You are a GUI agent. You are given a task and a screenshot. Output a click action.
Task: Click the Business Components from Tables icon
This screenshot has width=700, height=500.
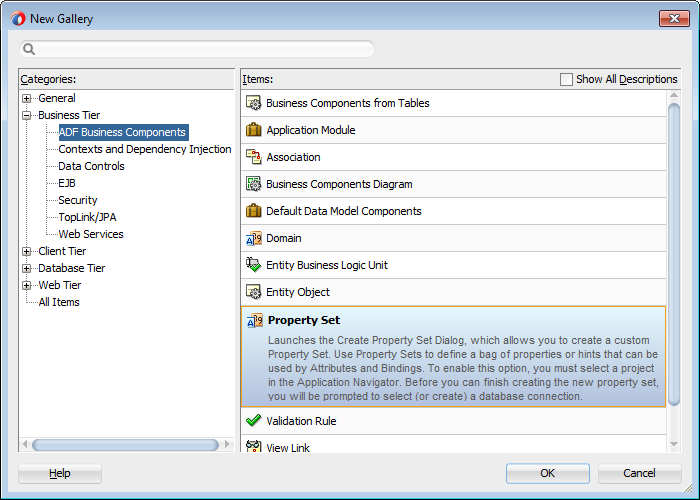coord(254,103)
